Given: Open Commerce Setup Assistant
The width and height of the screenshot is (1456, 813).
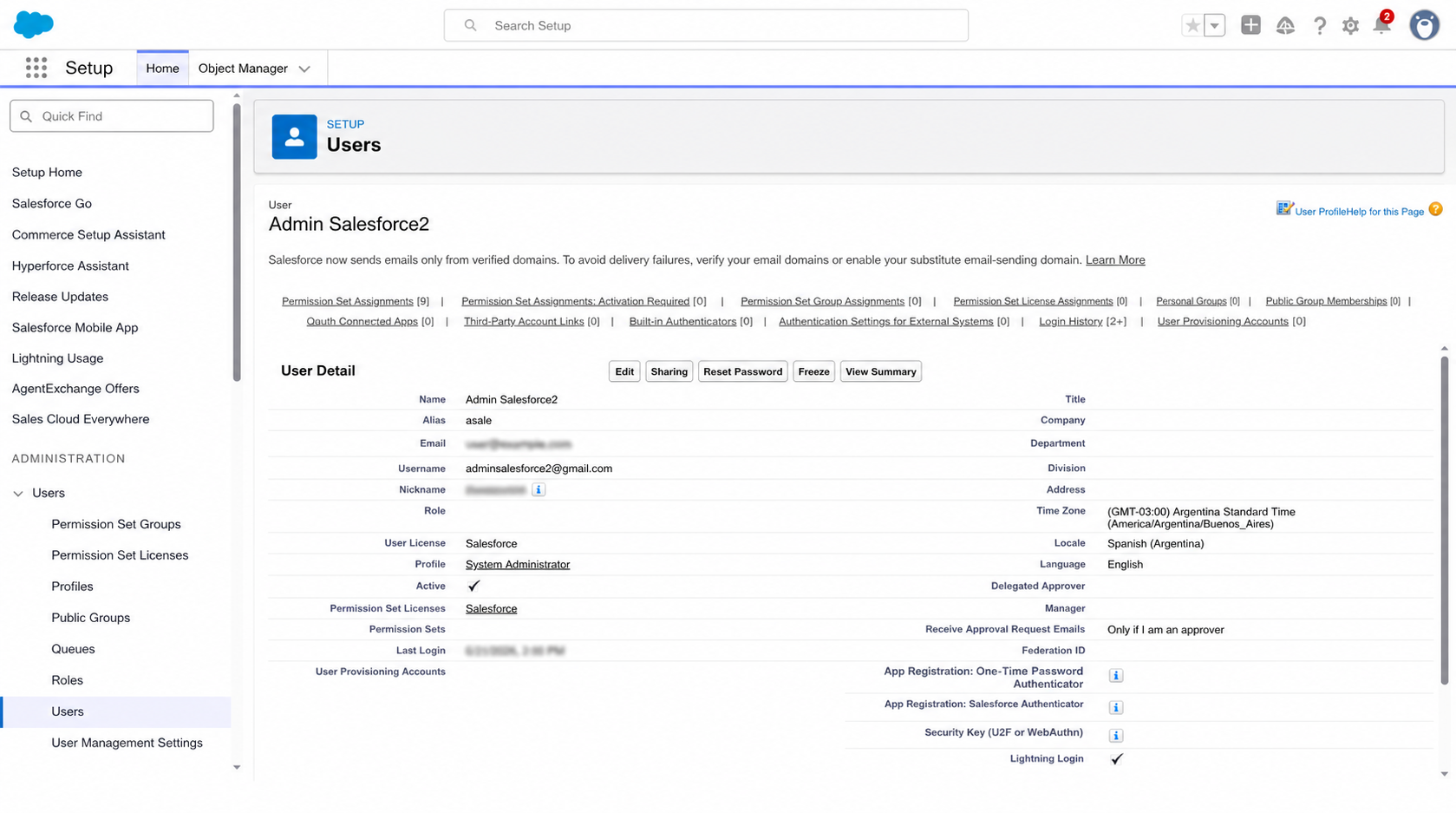Looking at the screenshot, I should click(88, 234).
